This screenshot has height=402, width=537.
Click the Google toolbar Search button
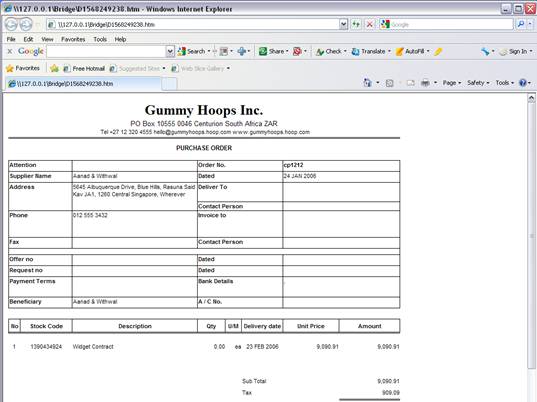tap(191, 51)
